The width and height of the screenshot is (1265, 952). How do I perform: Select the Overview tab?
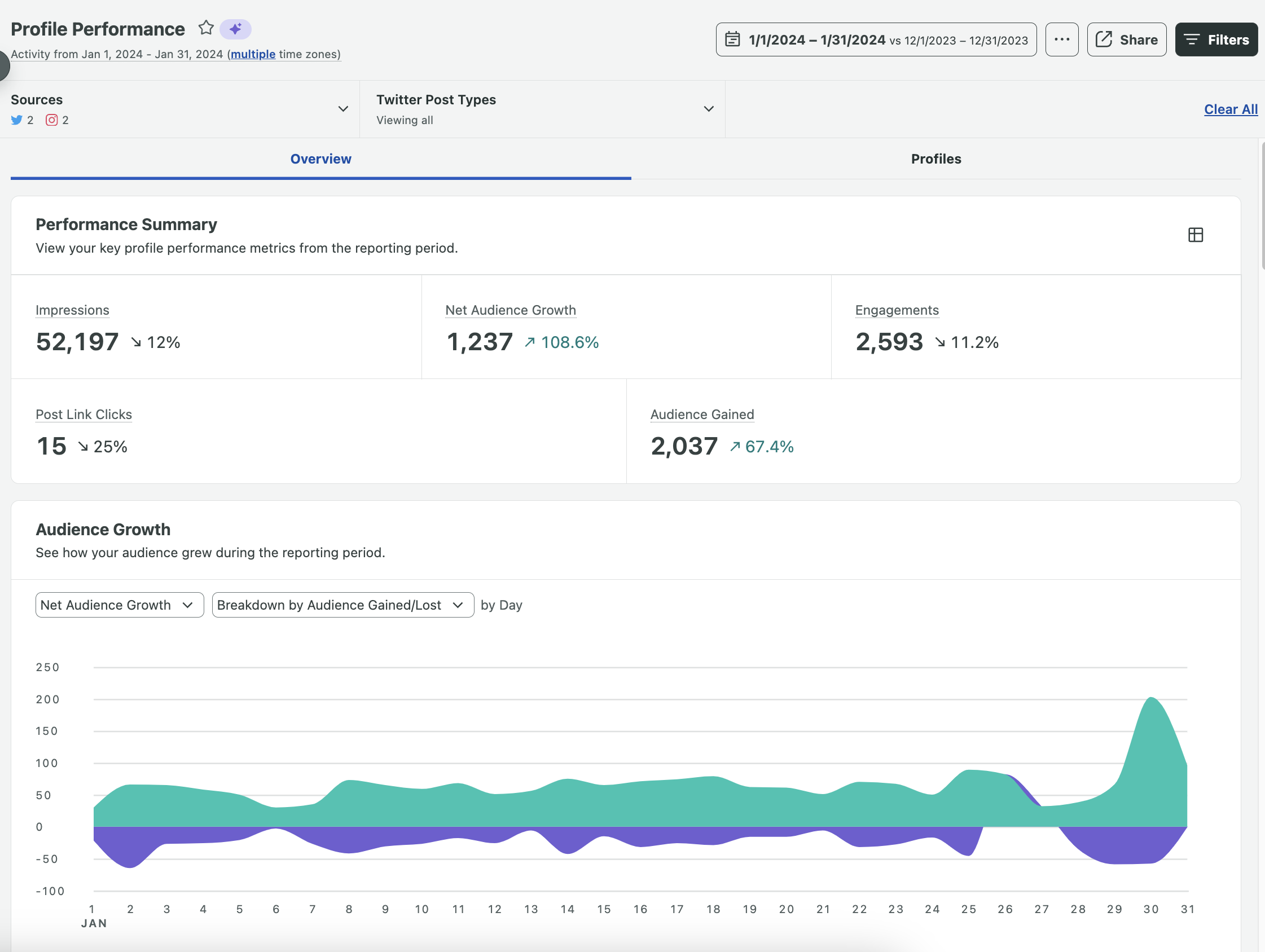320,159
